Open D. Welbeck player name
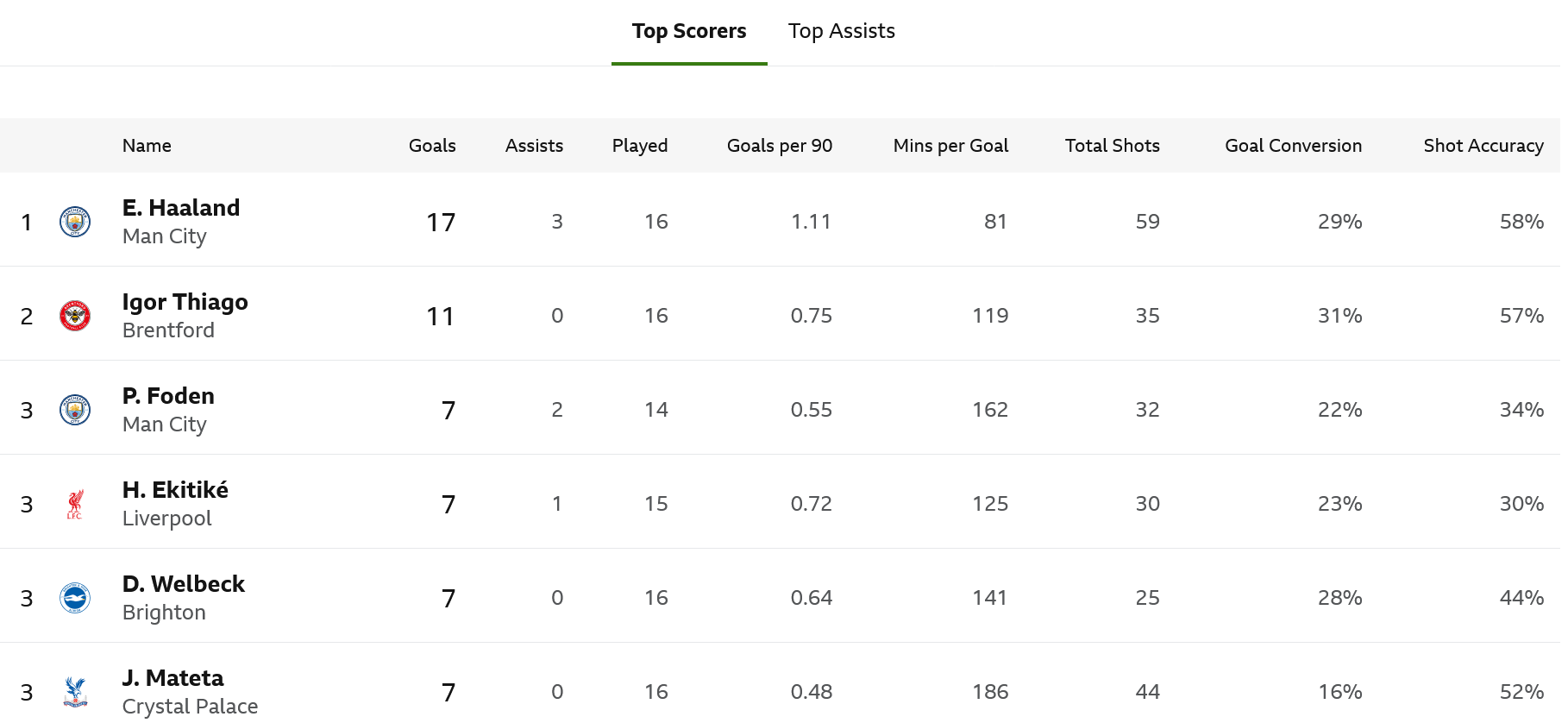This screenshot has height=723, width=1568. click(183, 584)
